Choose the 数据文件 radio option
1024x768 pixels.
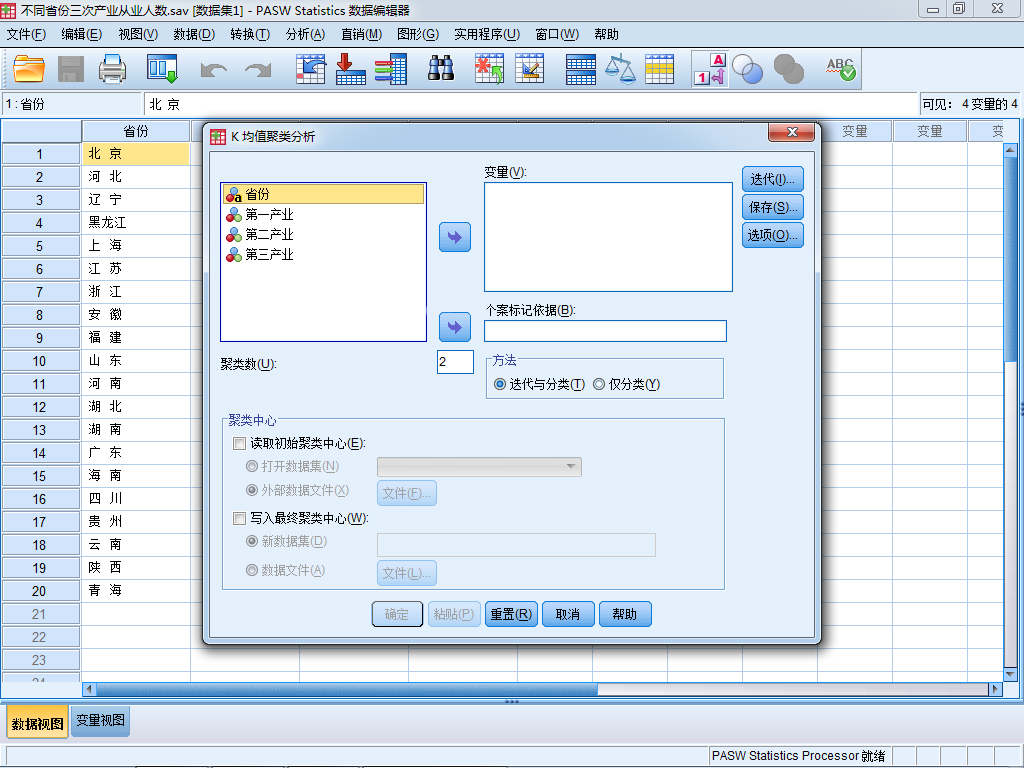(251, 570)
